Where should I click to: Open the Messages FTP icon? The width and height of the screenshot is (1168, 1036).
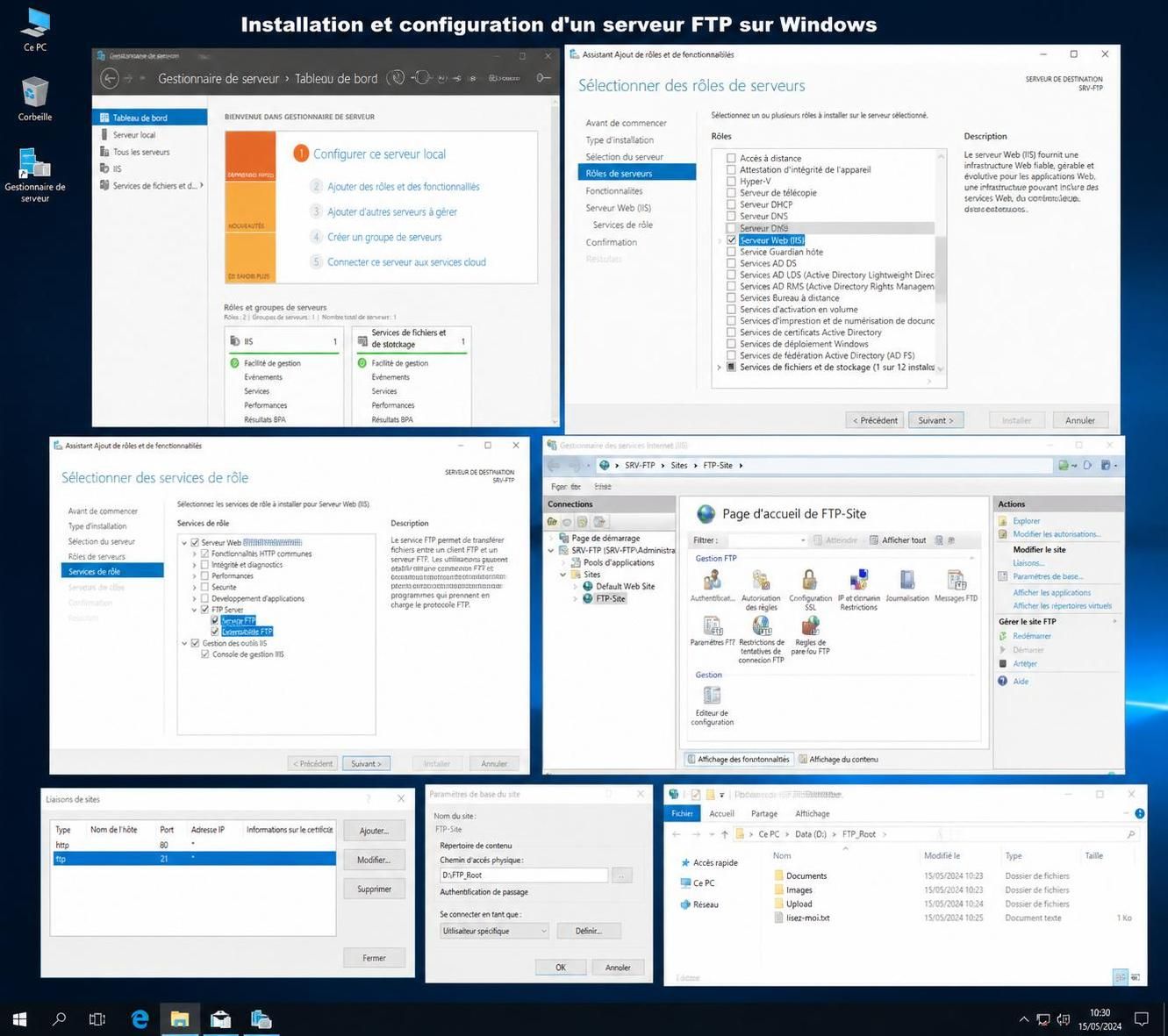tap(956, 580)
